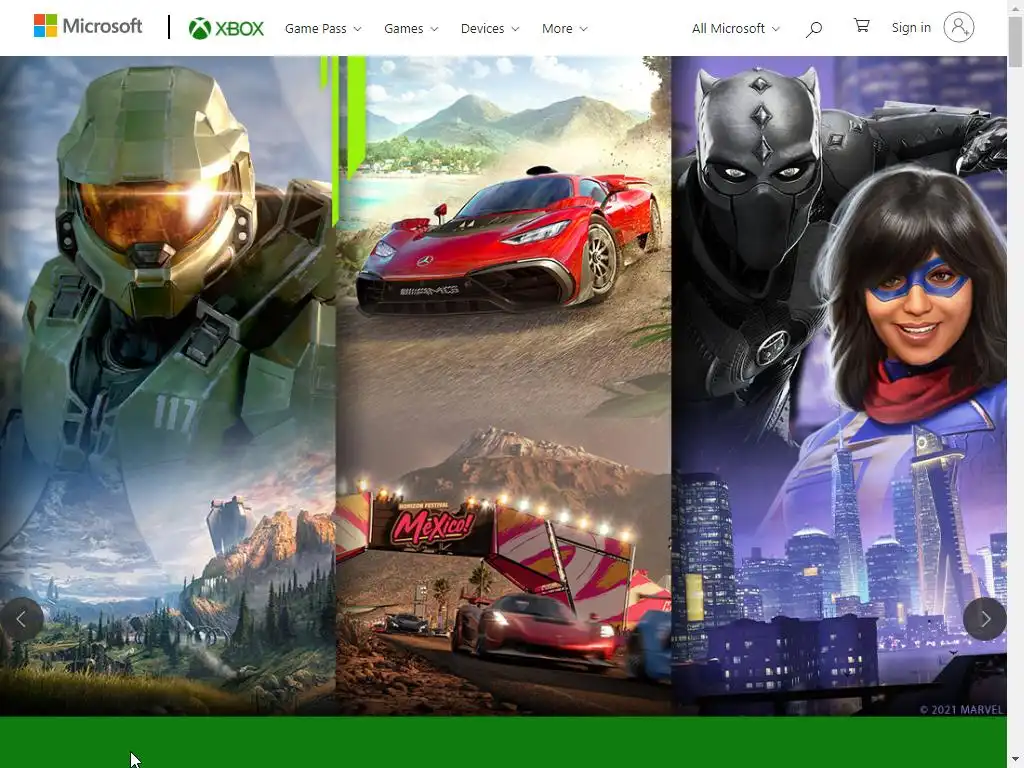Expand the More menu
This screenshot has width=1024, height=768.
(564, 29)
